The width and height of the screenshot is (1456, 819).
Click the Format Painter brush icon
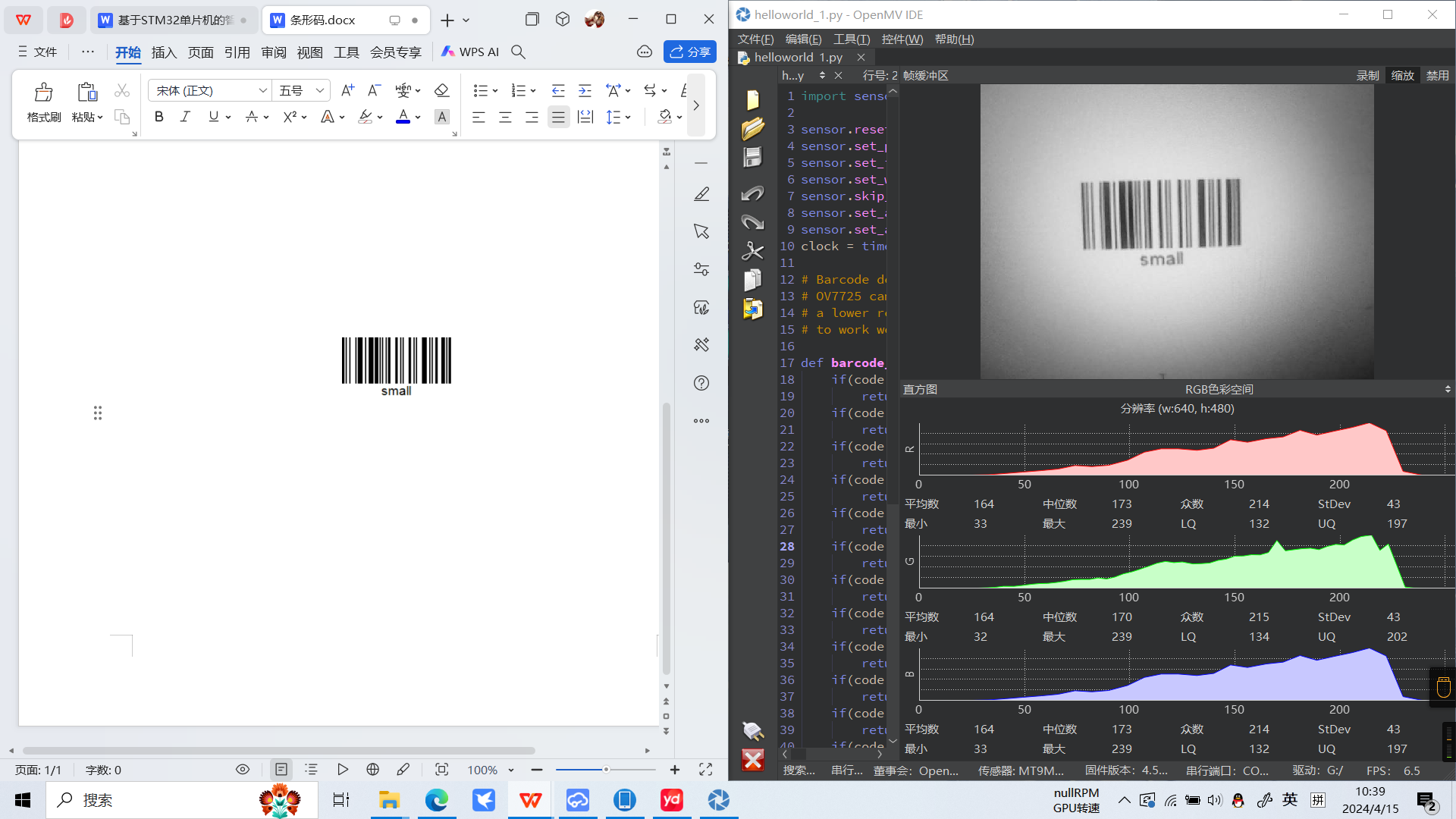(x=44, y=92)
